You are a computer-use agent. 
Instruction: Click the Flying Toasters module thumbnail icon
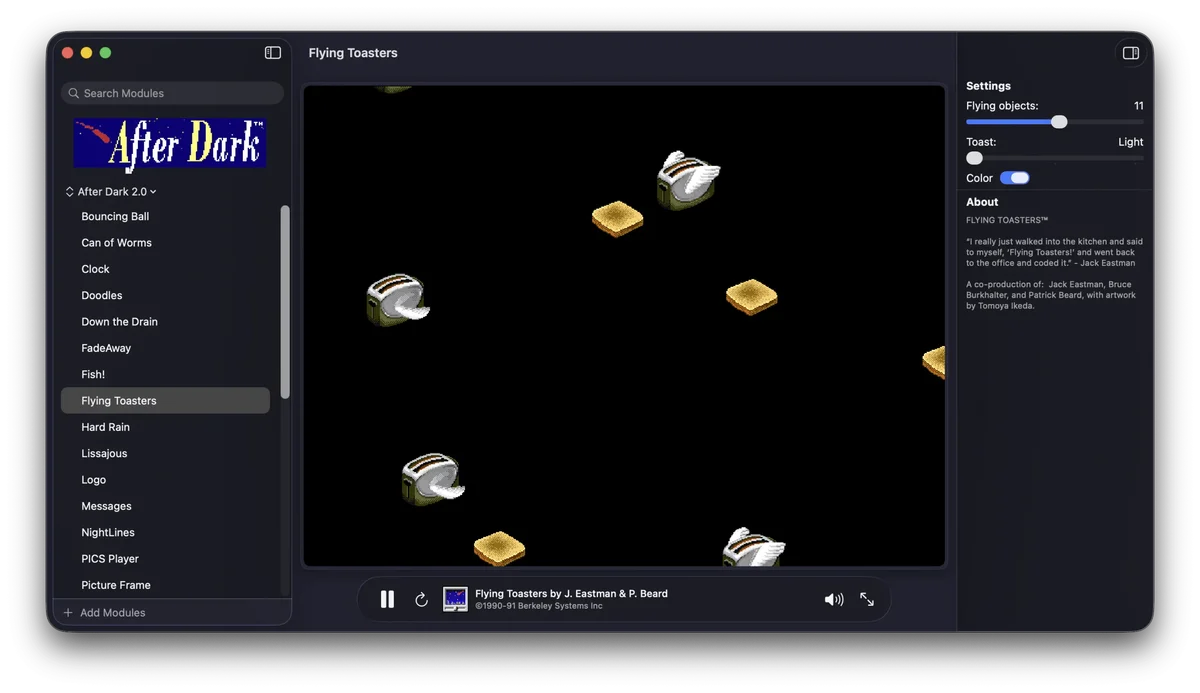pyautogui.click(x=455, y=599)
